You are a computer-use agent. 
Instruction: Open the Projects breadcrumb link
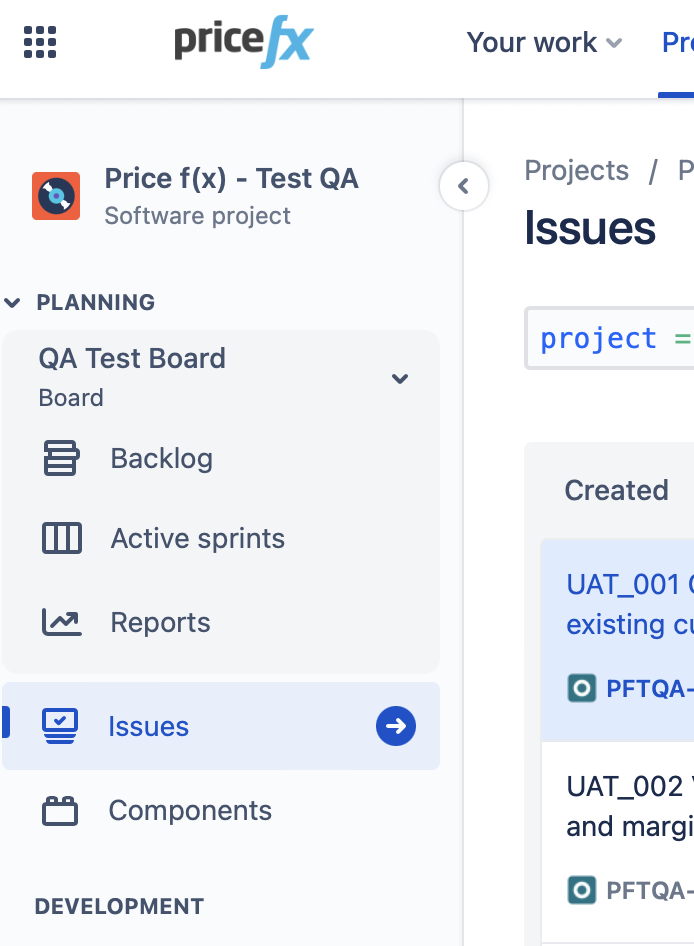pyautogui.click(x=576, y=171)
